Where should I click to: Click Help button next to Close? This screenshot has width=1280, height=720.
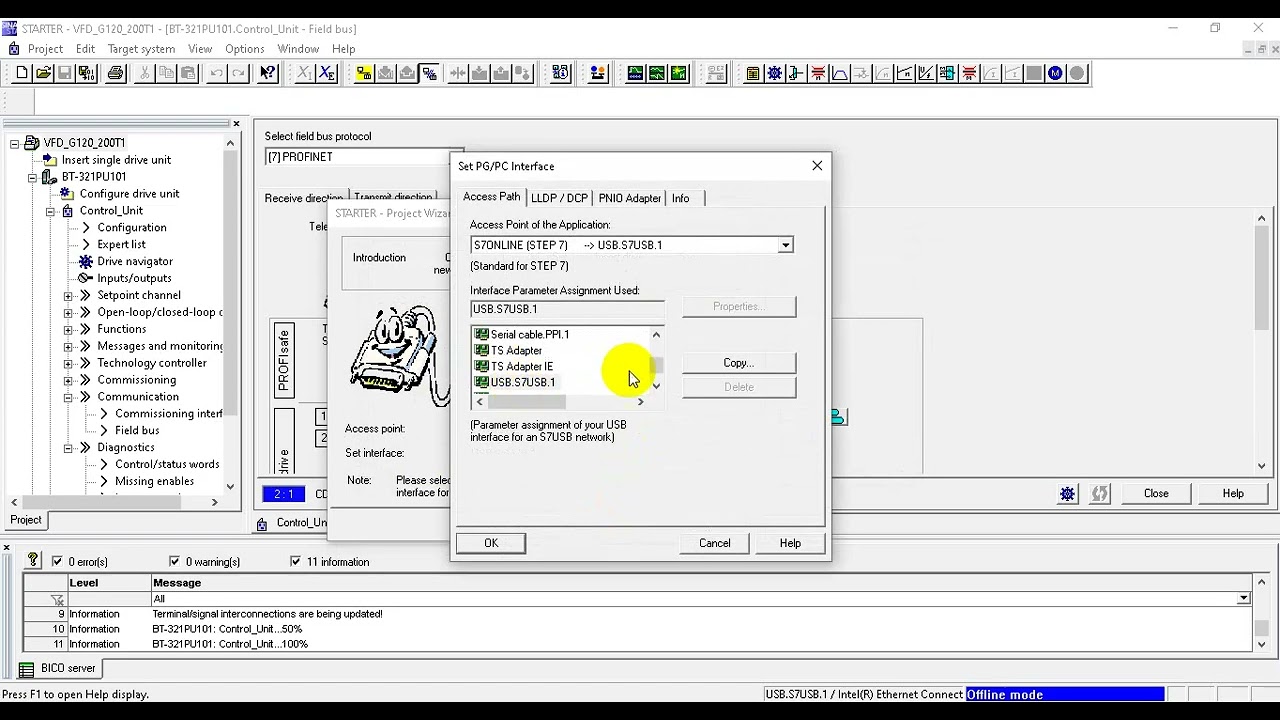1233,493
